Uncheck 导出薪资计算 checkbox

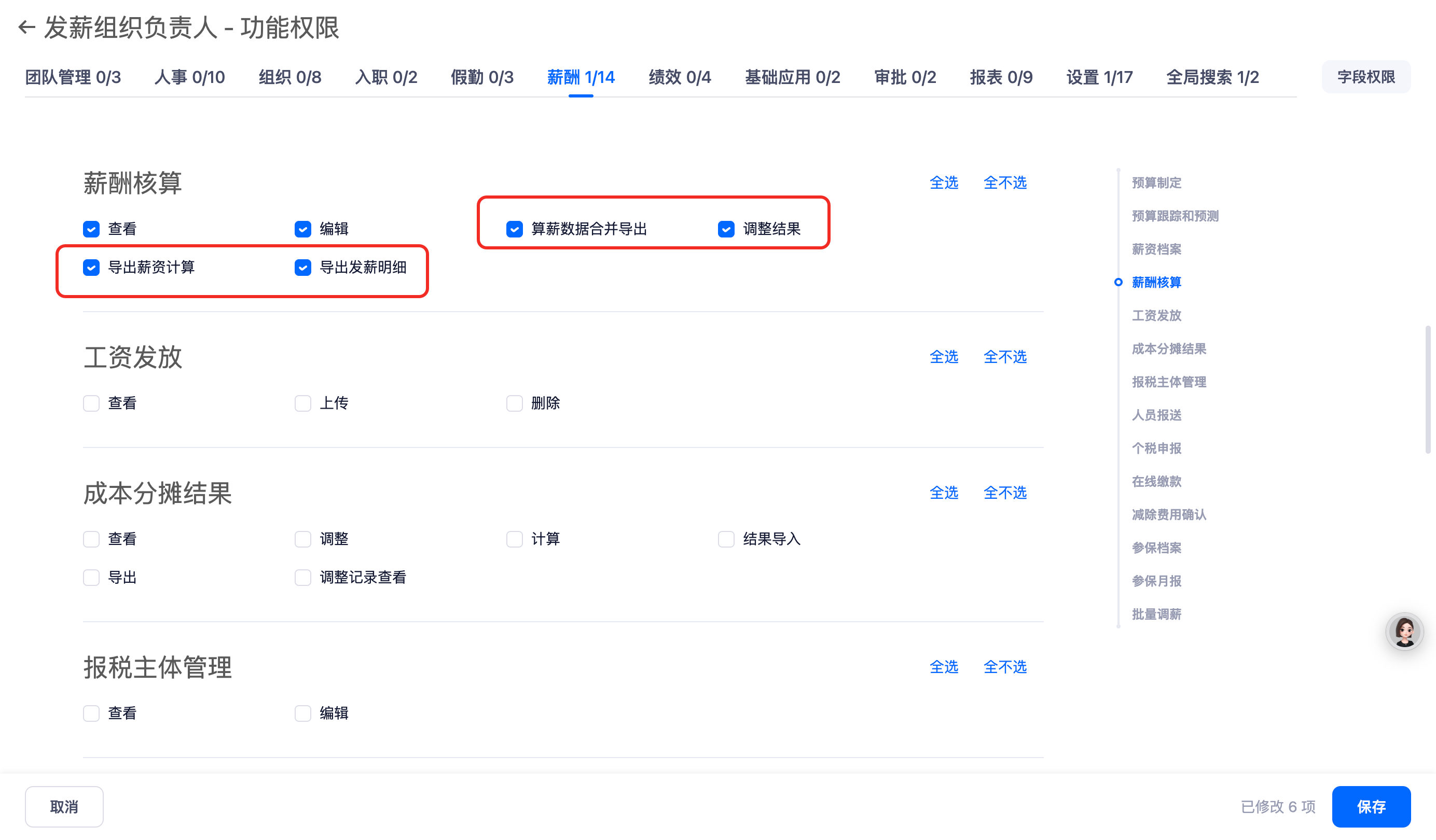[x=91, y=267]
